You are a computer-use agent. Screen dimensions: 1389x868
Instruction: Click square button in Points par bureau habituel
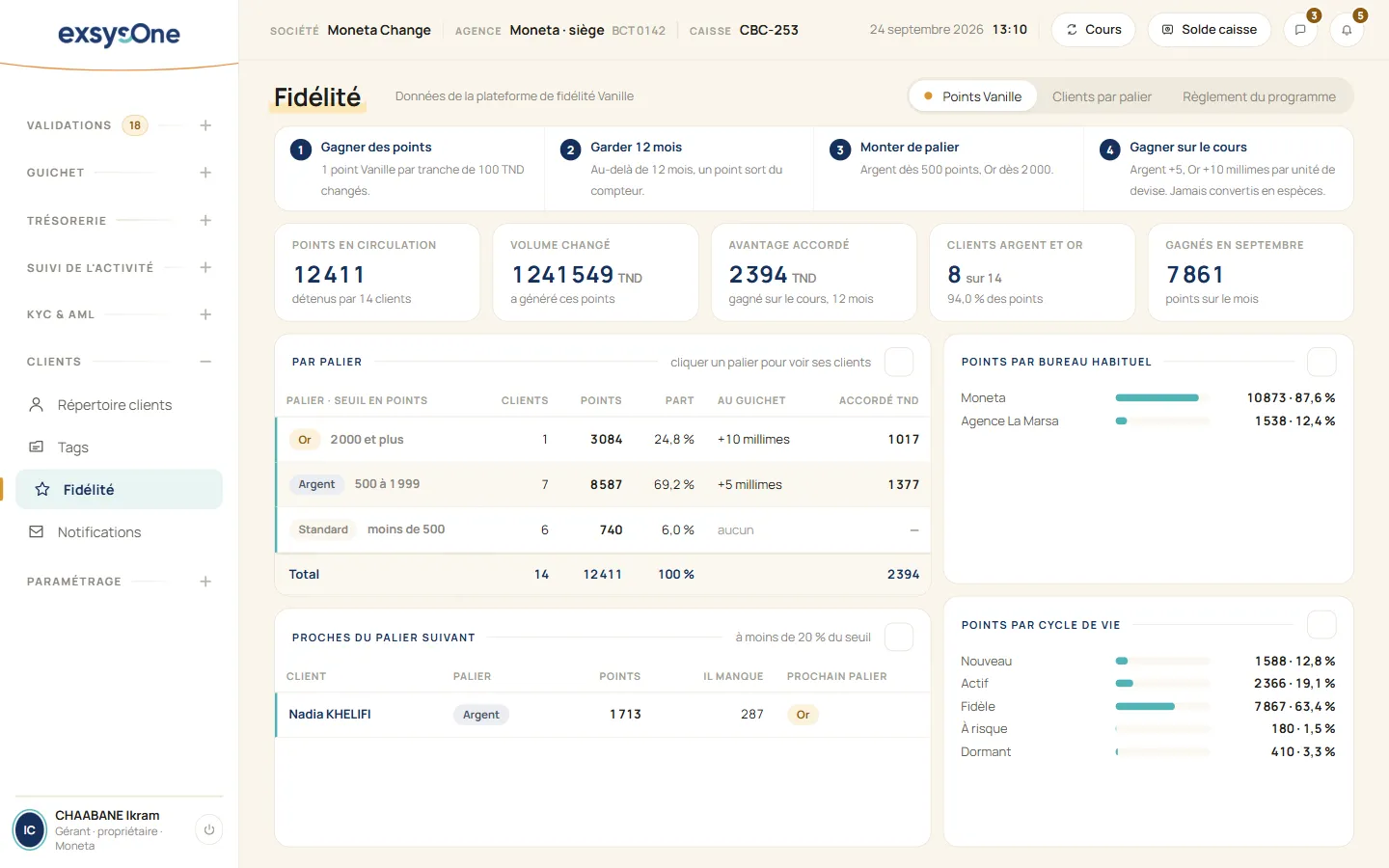[x=1321, y=362]
